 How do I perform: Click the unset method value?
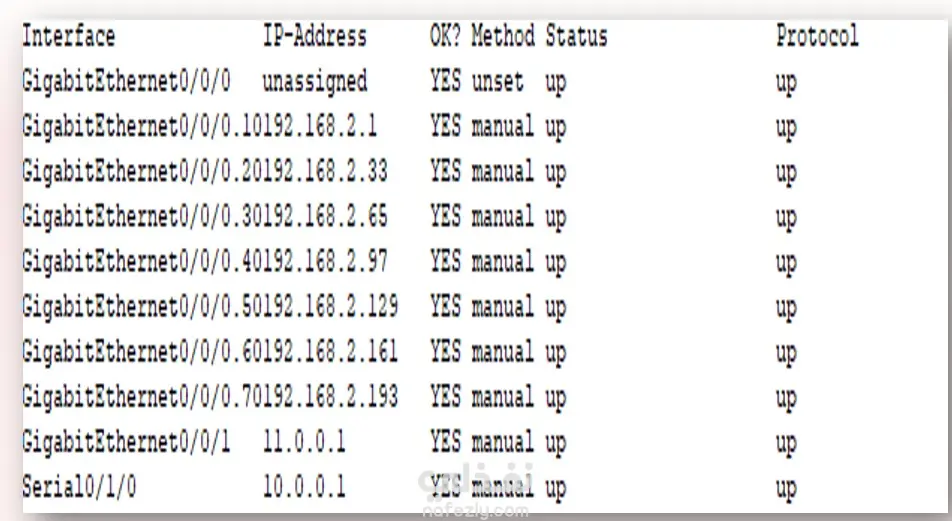point(497,81)
